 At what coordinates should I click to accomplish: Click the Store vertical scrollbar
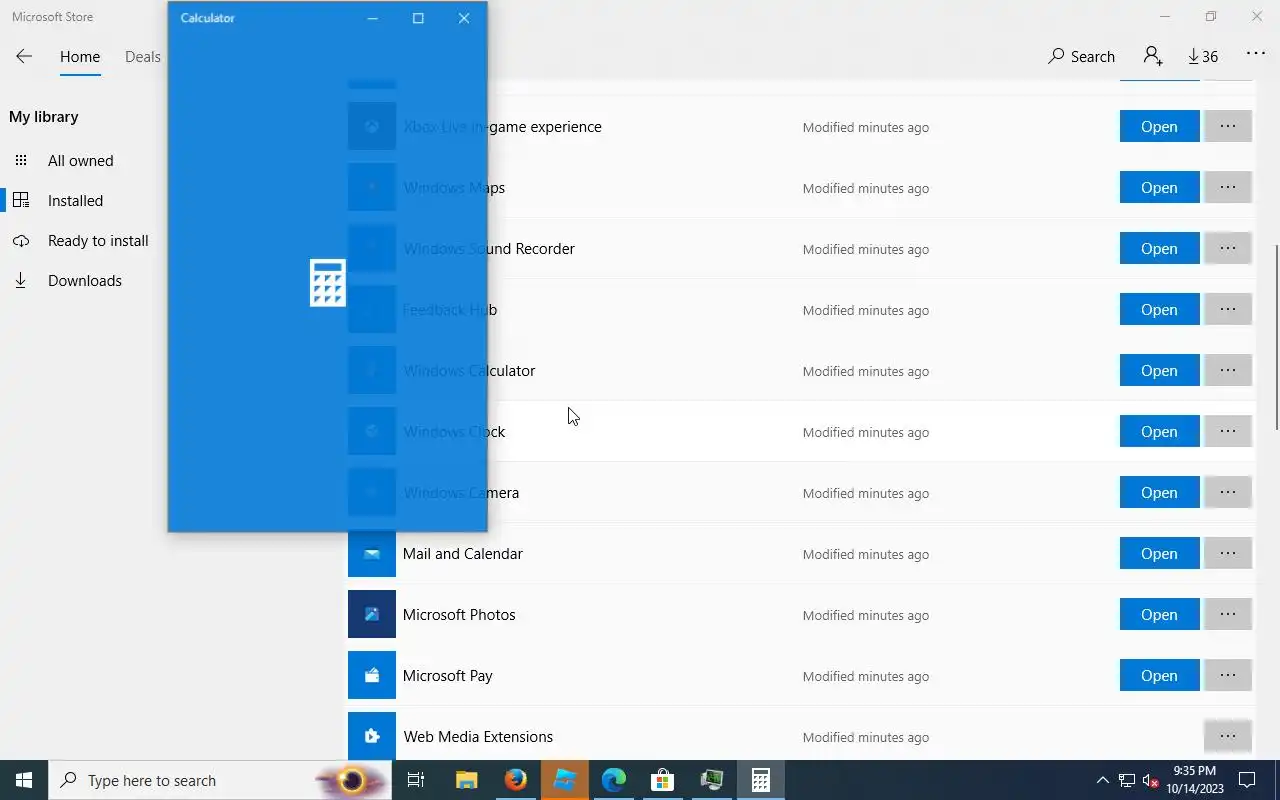[x=1276, y=337]
